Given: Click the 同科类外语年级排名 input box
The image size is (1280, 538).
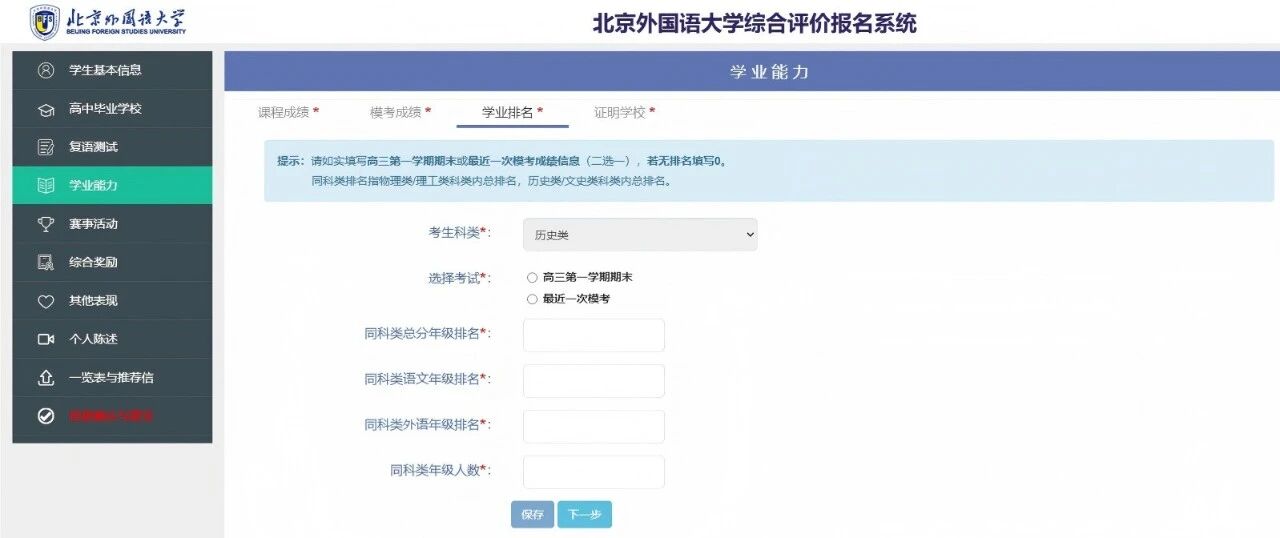Looking at the screenshot, I should pyautogui.click(x=593, y=426).
